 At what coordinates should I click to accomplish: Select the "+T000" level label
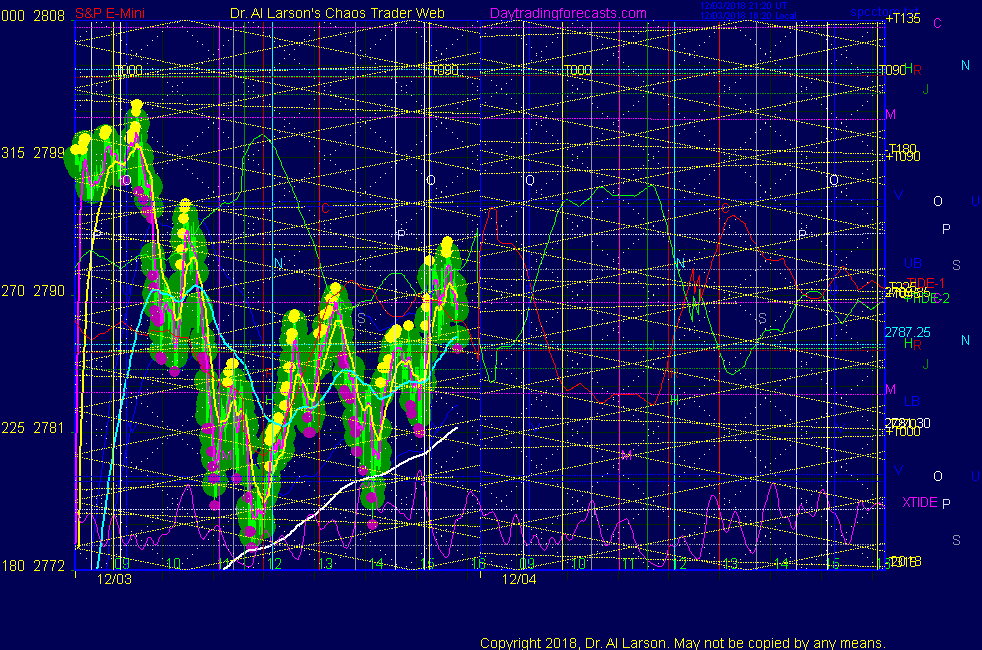coord(903,431)
